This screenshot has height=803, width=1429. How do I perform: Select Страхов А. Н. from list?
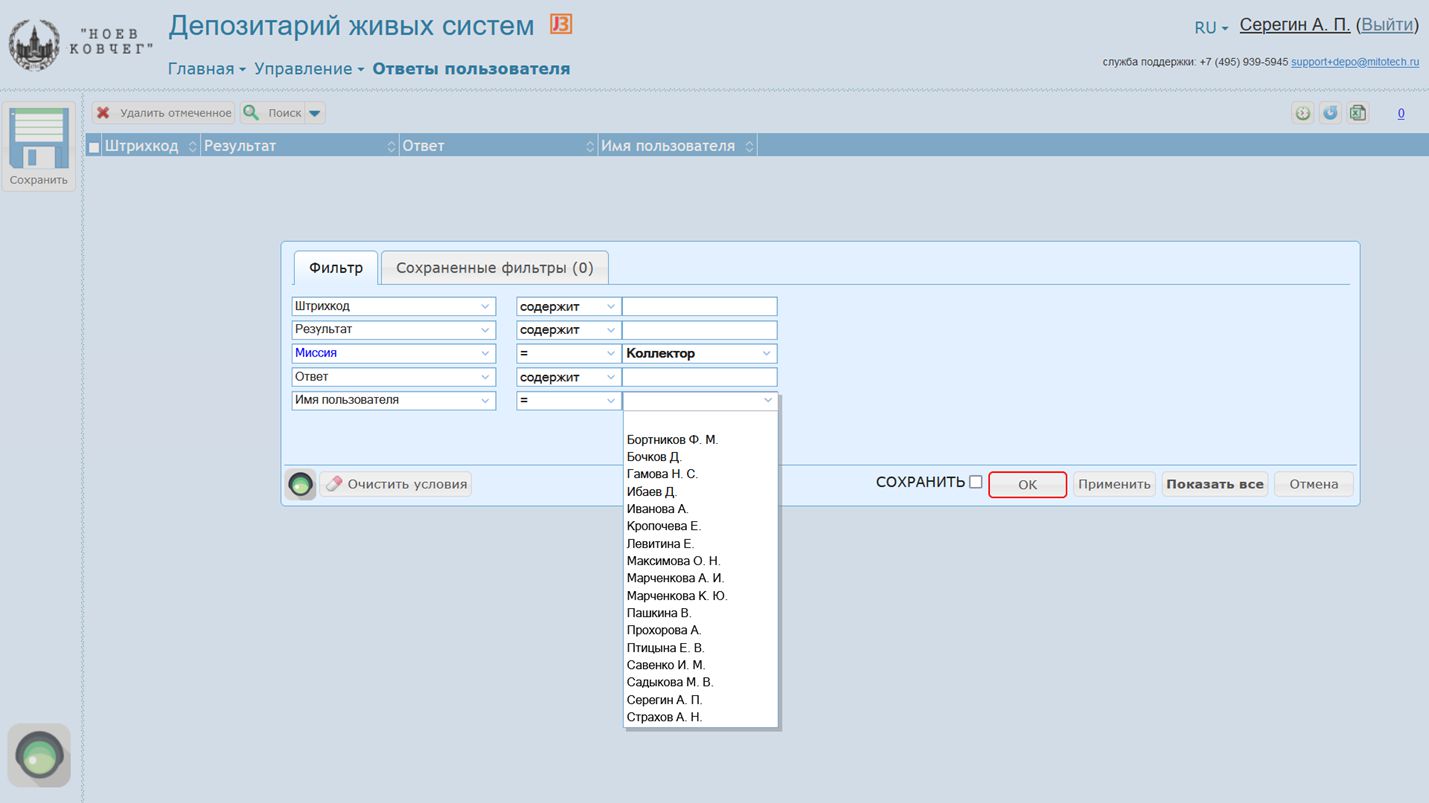coord(700,717)
